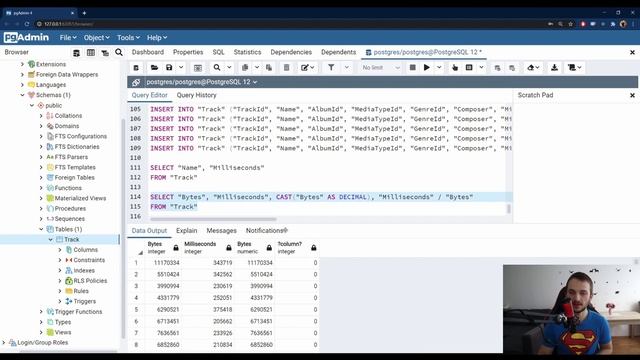Image resolution: width=640 pixels, height=360 pixels.
Task: Switch to the Explain results tab
Action: (x=187, y=231)
